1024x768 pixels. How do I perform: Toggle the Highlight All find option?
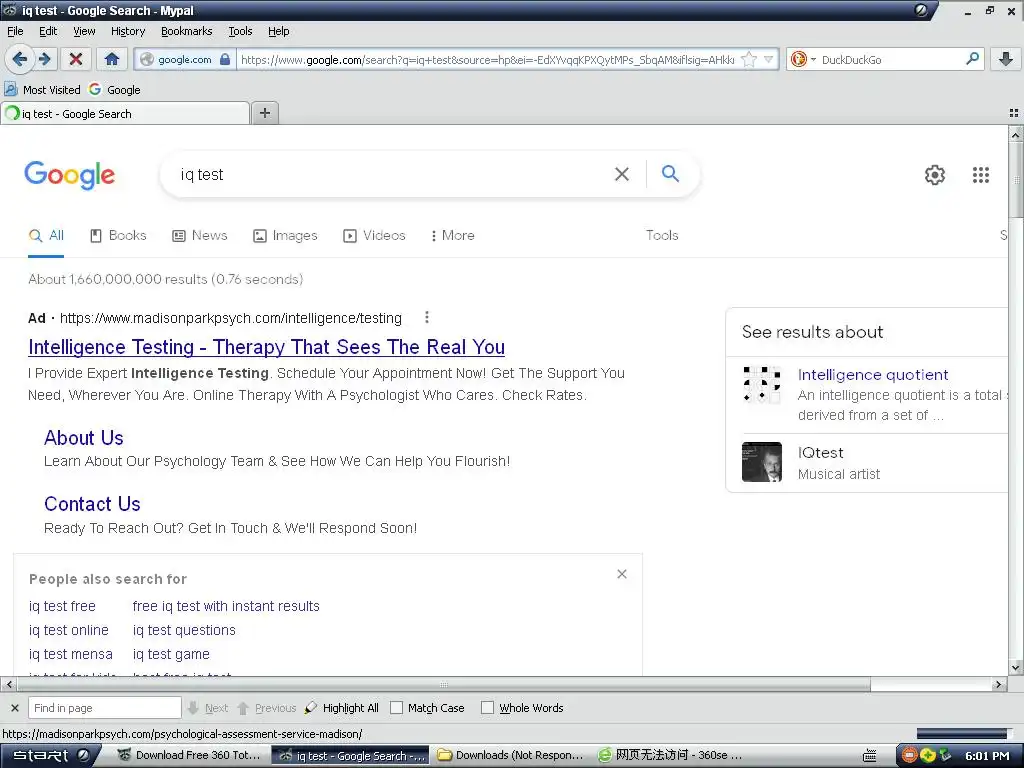click(x=342, y=708)
